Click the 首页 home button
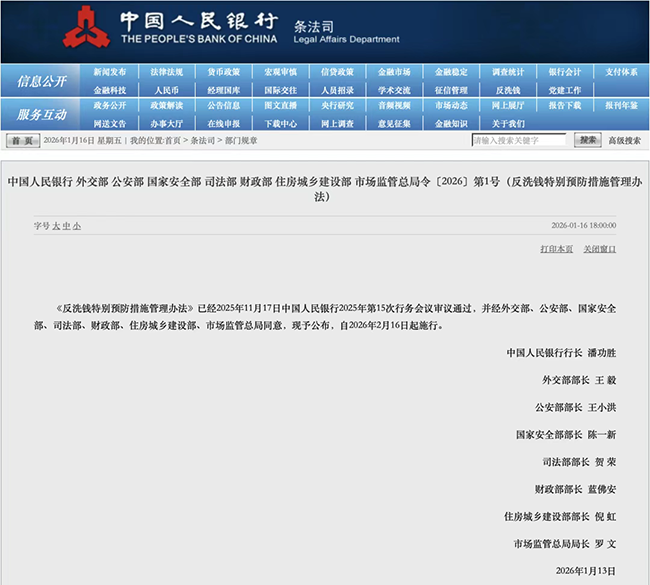 [22, 141]
